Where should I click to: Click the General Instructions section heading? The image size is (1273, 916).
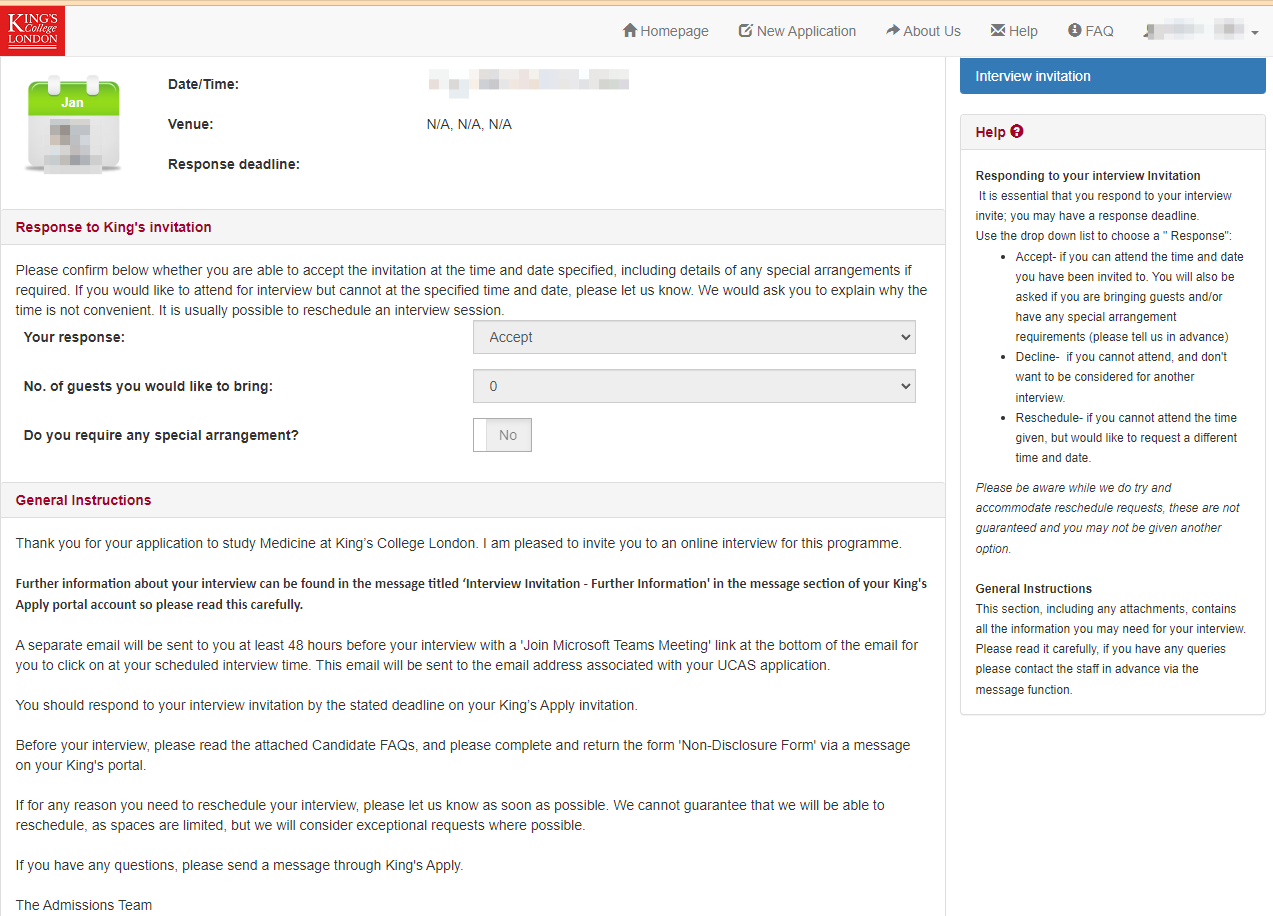coord(84,500)
